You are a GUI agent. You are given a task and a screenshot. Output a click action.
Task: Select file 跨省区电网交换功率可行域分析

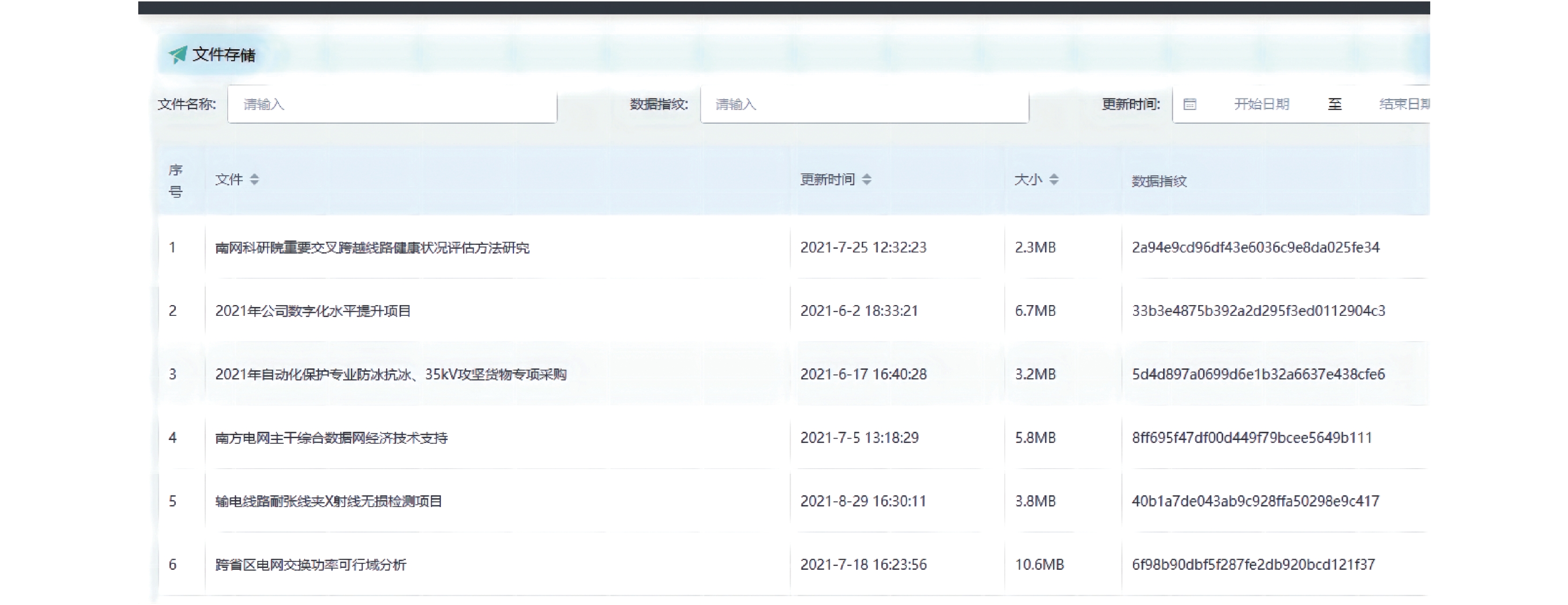tap(310, 564)
